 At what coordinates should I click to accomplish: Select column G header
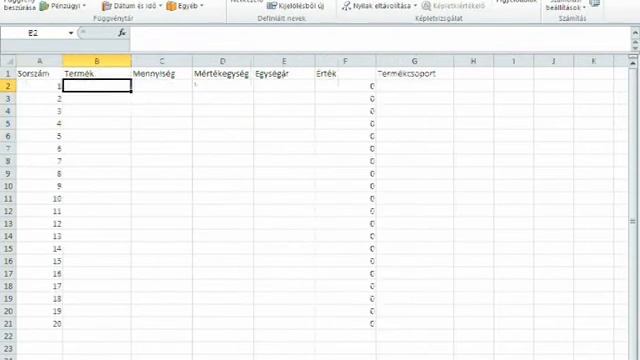point(414,61)
